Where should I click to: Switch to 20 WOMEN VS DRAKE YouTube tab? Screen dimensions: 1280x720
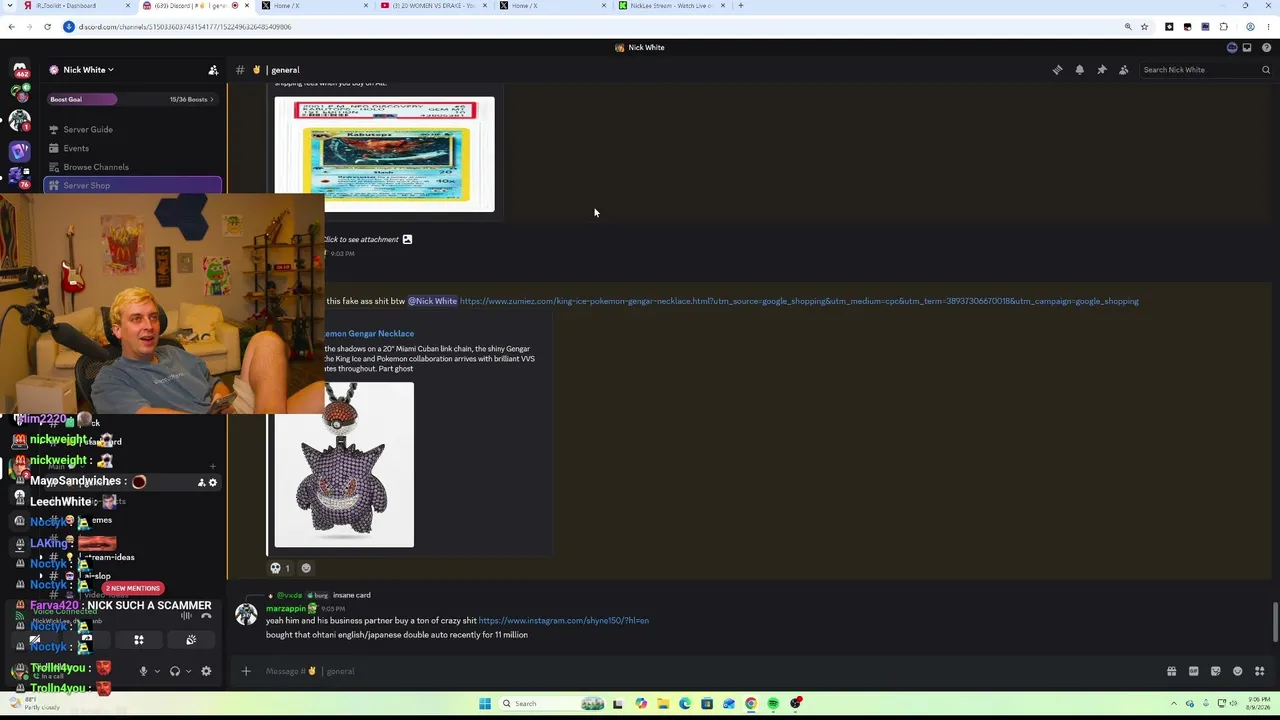435,6
